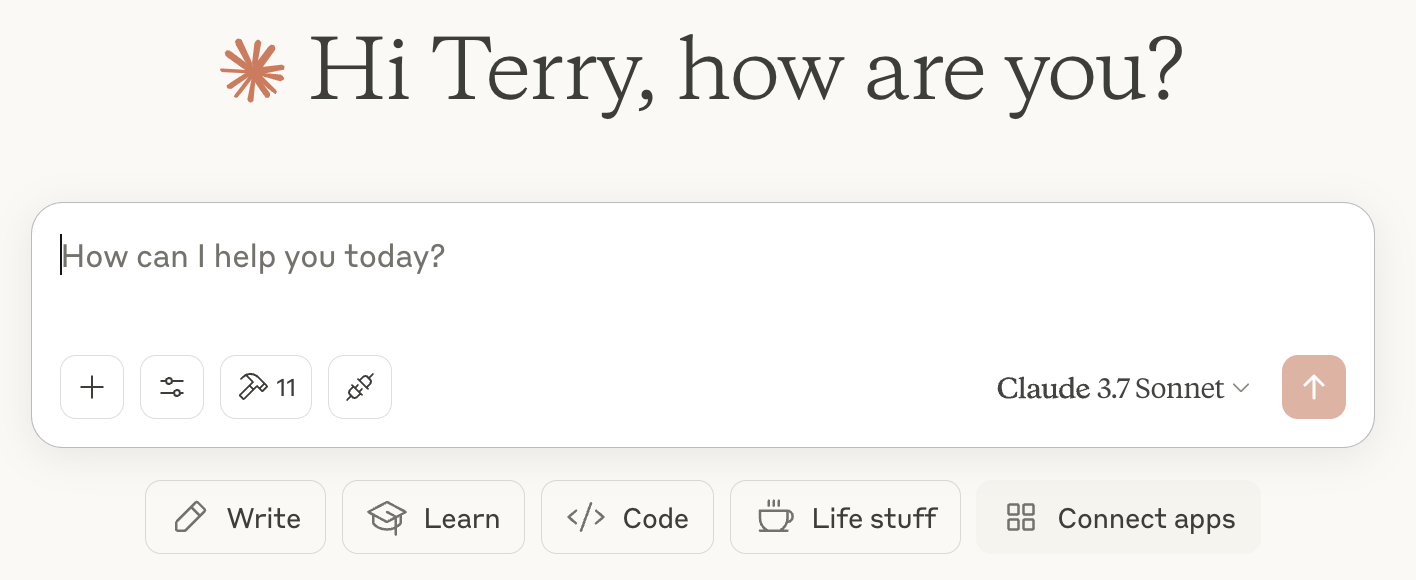Viewport: 1416px width, 580px height.
Task: Click the pencil icon on Write
Action: point(190,517)
